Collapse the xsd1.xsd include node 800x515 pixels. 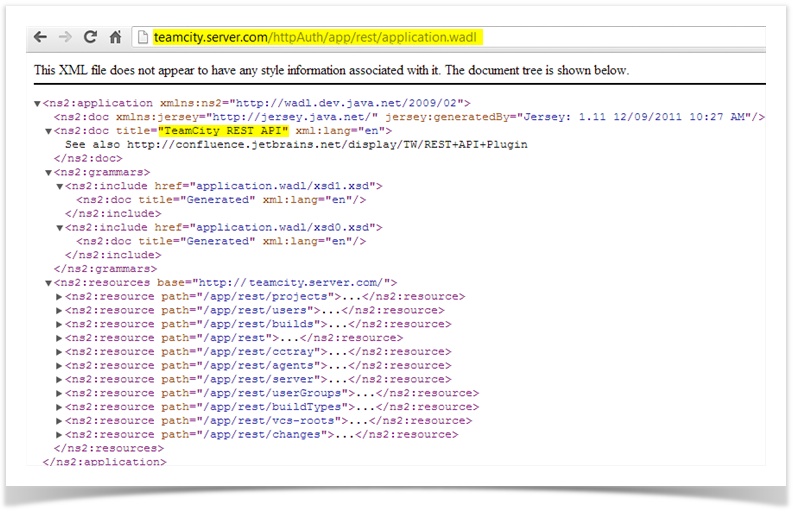click(60, 186)
